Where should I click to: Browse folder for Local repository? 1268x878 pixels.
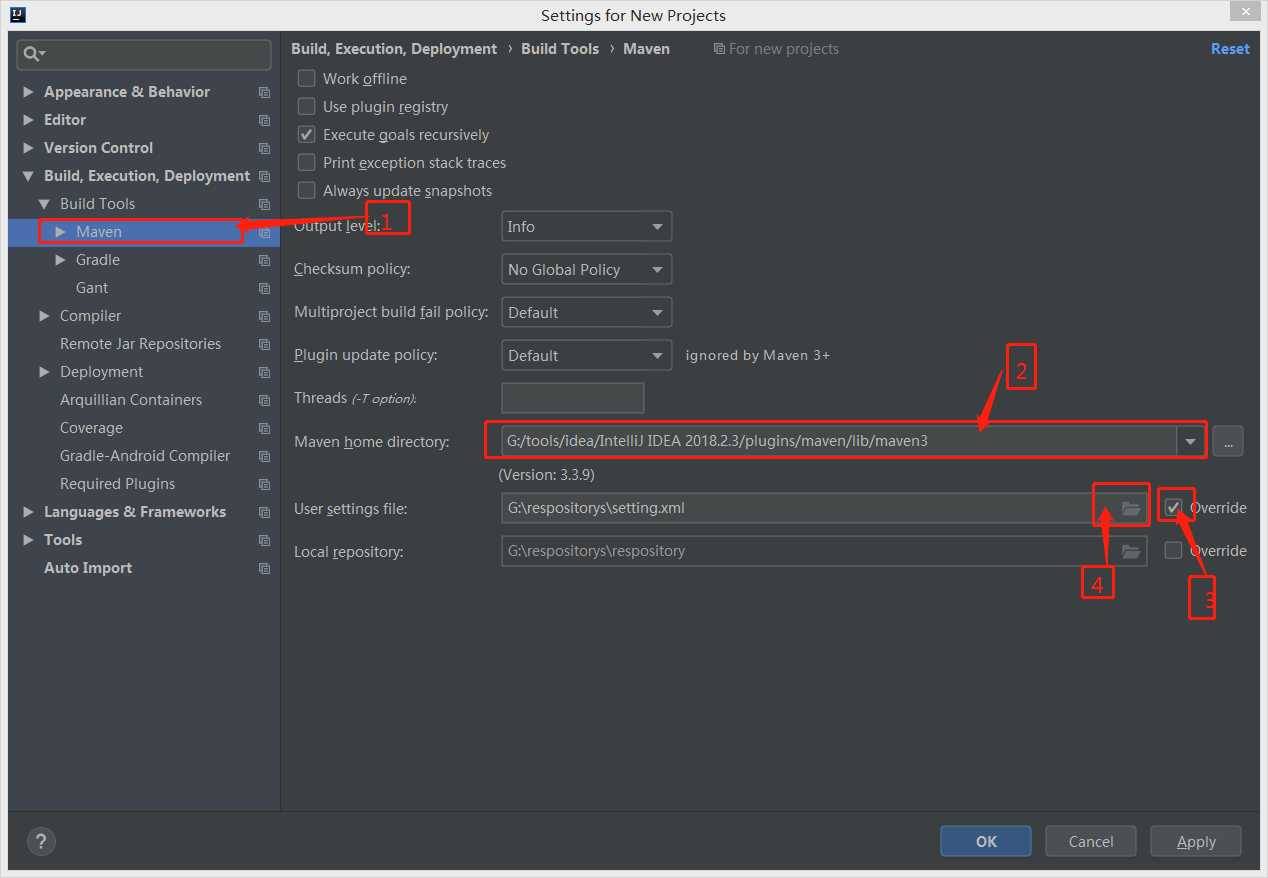coord(1131,551)
